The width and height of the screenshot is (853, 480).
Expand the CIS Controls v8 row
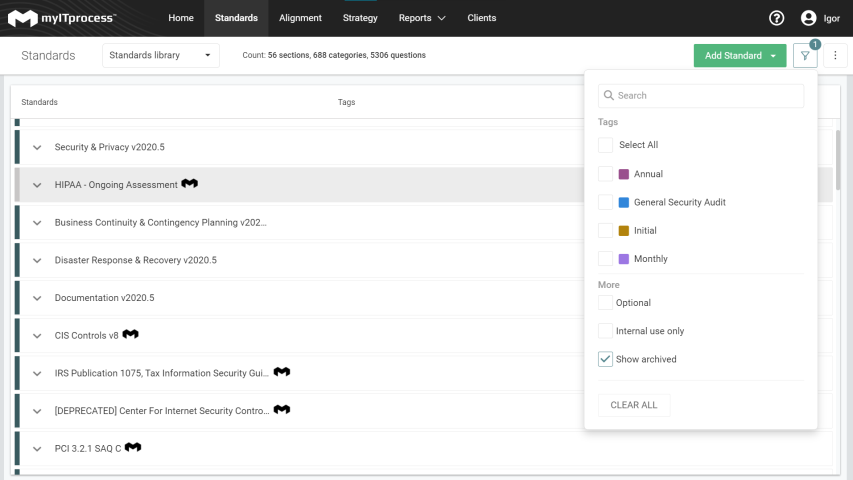click(37, 336)
